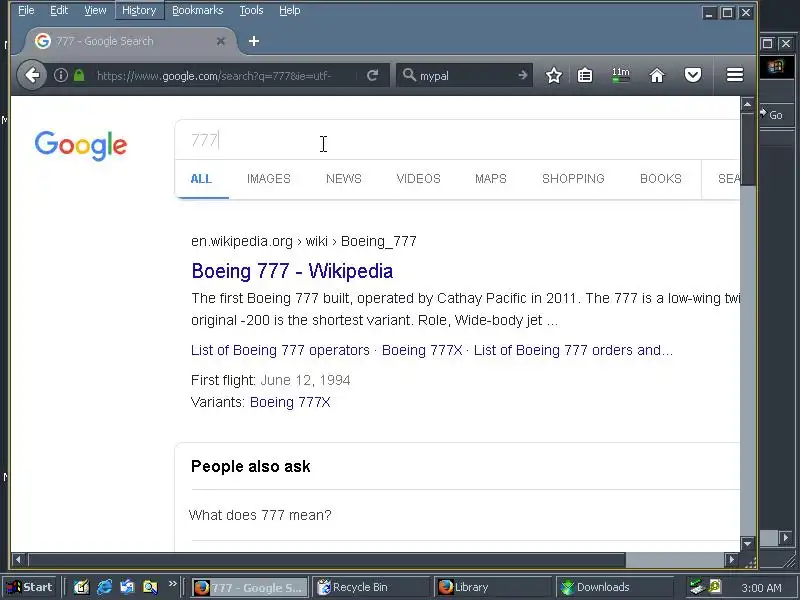Focus the address bar URL field
The width and height of the screenshot is (800, 600).
click(x=214, y=76)
